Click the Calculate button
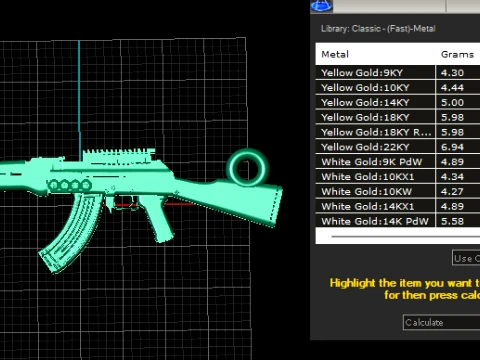The height and width of the screenshot is (360, 480). pyautogui.click(x=441, y=322)
